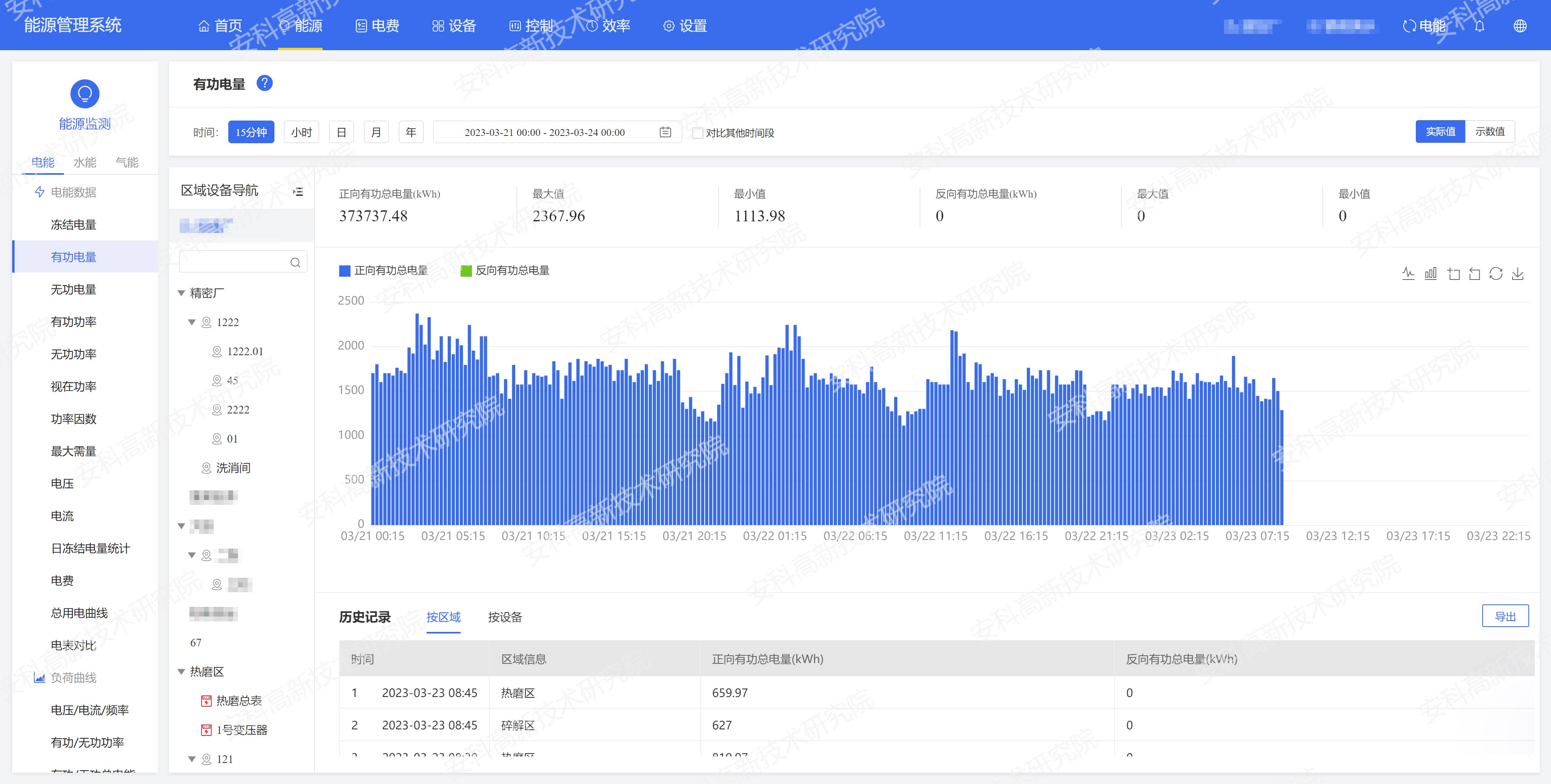Select the 2222 tree item

pyautogui.click(x=238, y=410)
